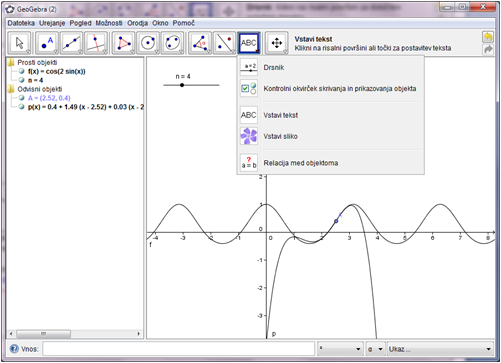Select the Circle with center tool
The image size is (501, 363).
148,43
